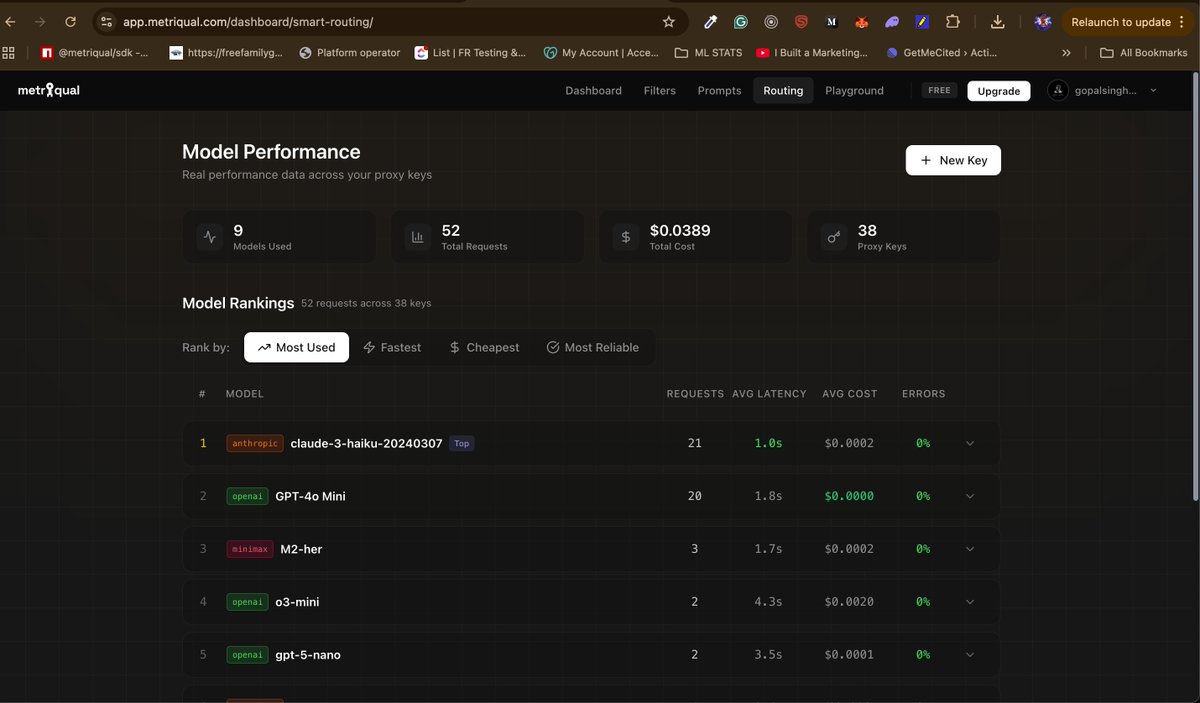Bookmark this page with the star icon
This screenshot has width=1200, height=703.
coord(669,21)
